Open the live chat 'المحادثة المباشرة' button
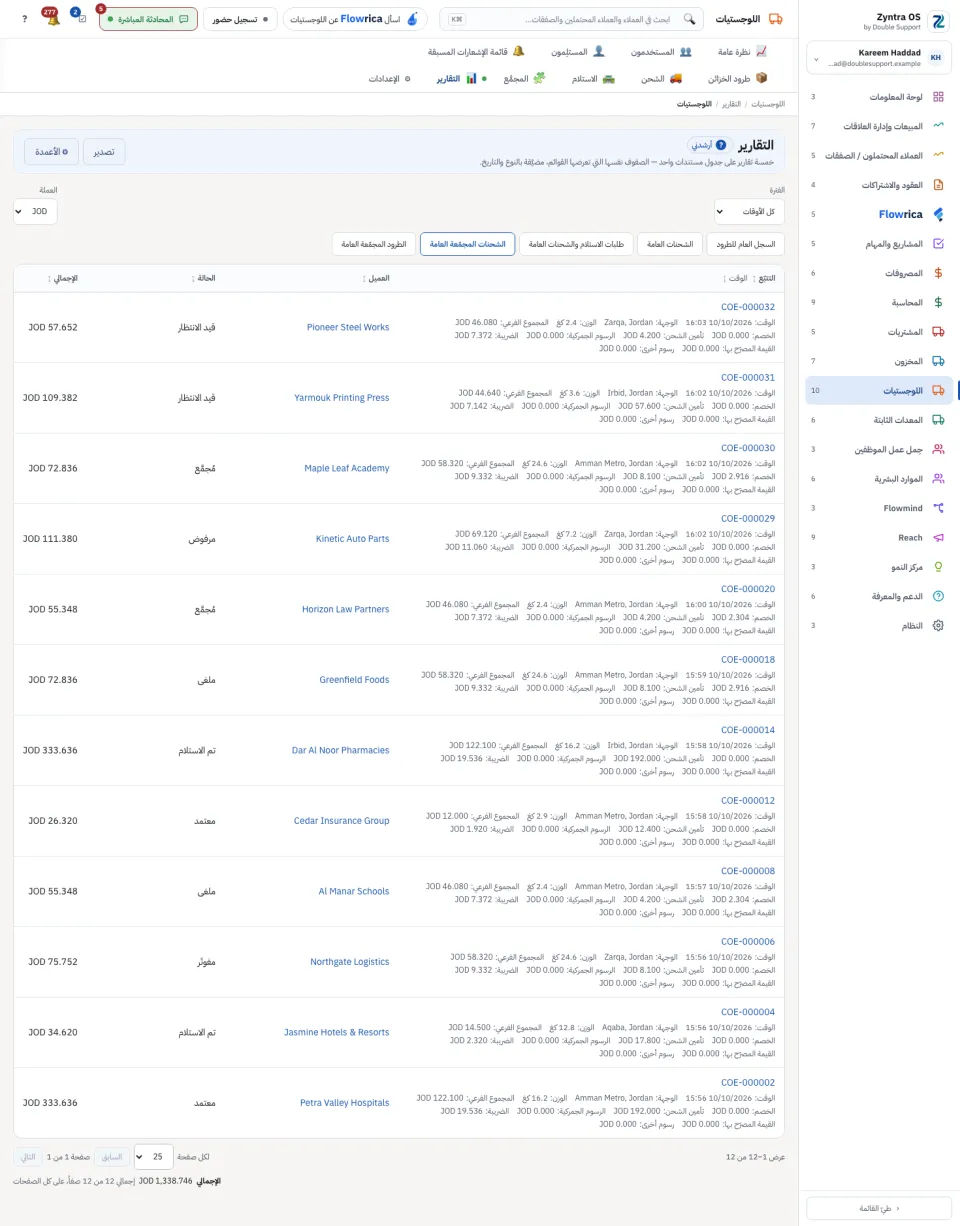This screenshot has width=960, height=1226. pos(148,19)
